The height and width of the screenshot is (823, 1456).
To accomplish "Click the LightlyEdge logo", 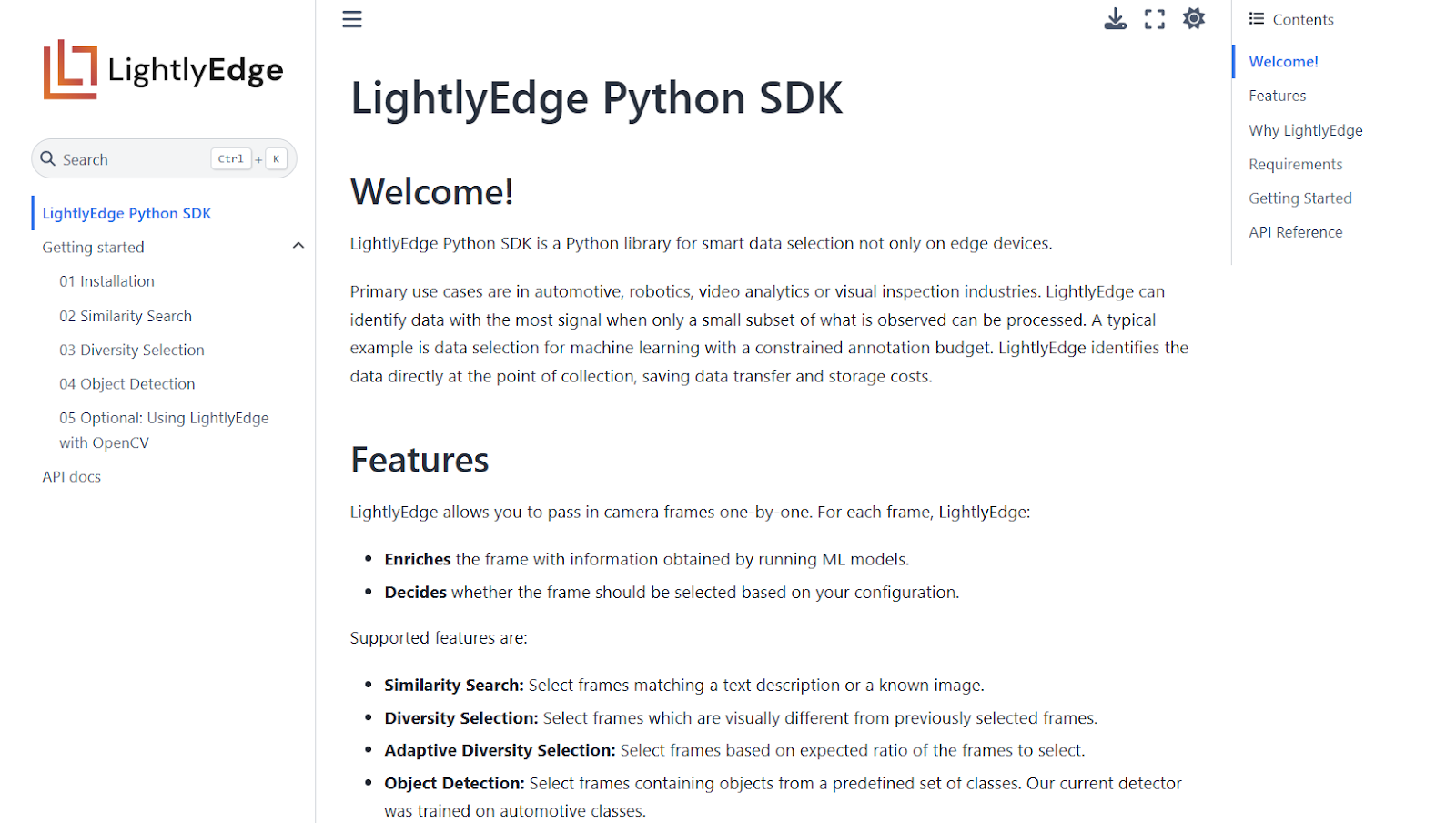I will (164, 69).
